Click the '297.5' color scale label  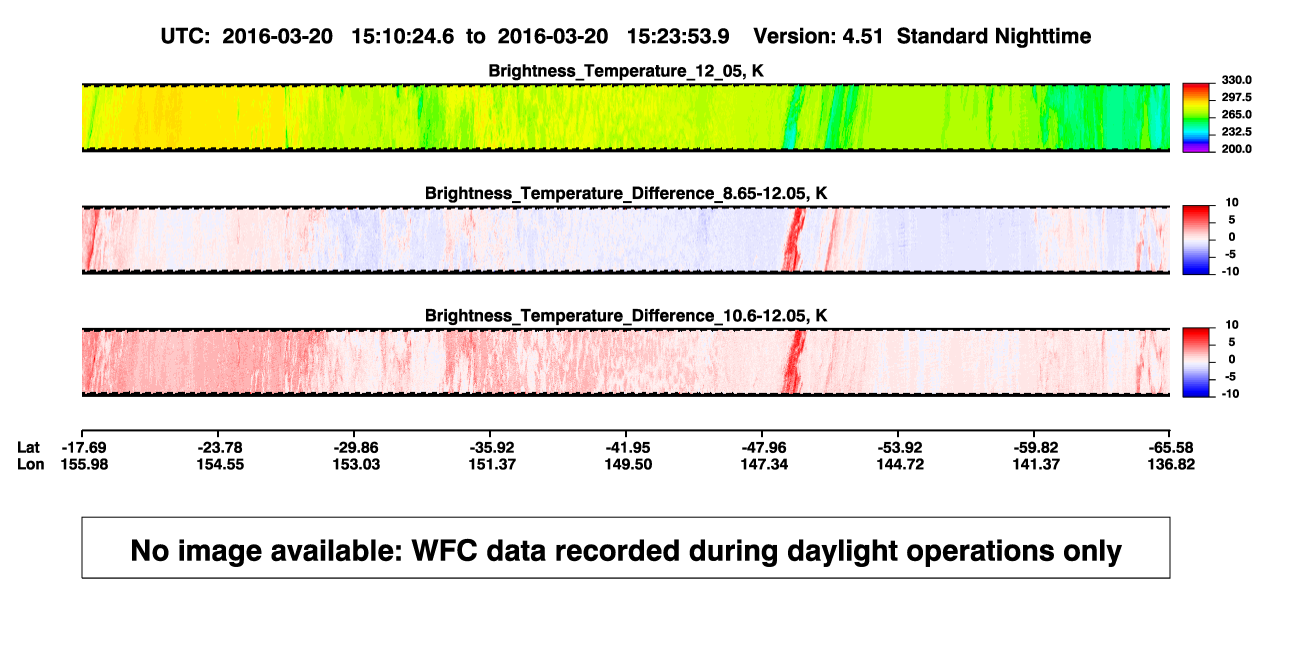(1237, 97)
